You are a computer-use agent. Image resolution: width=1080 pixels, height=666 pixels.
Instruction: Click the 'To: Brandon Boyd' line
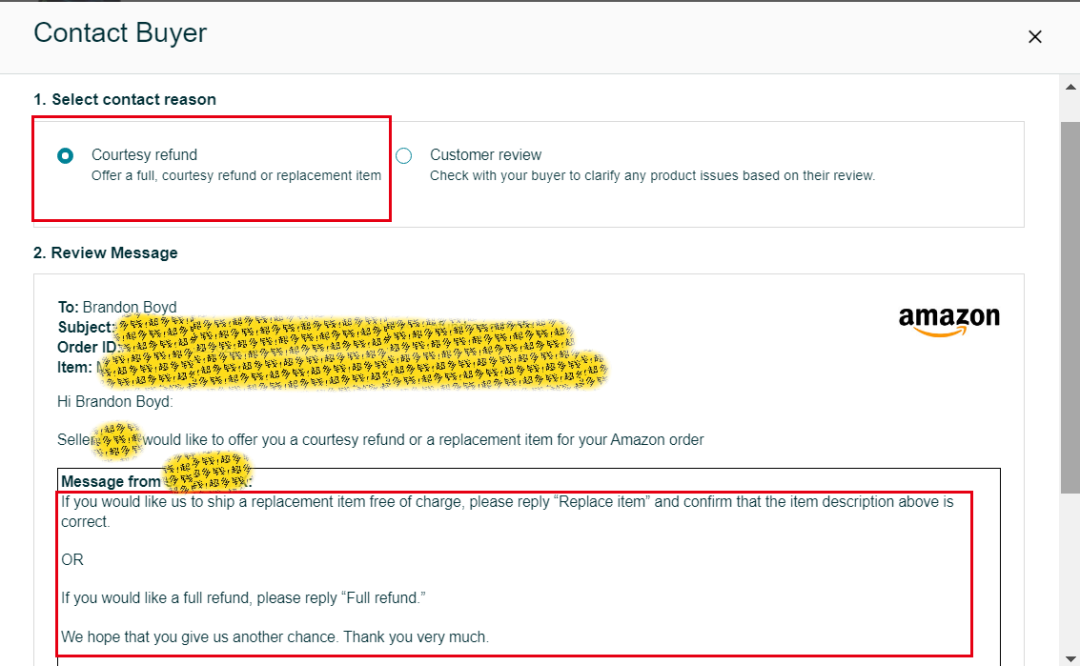[x=117, y=307]
